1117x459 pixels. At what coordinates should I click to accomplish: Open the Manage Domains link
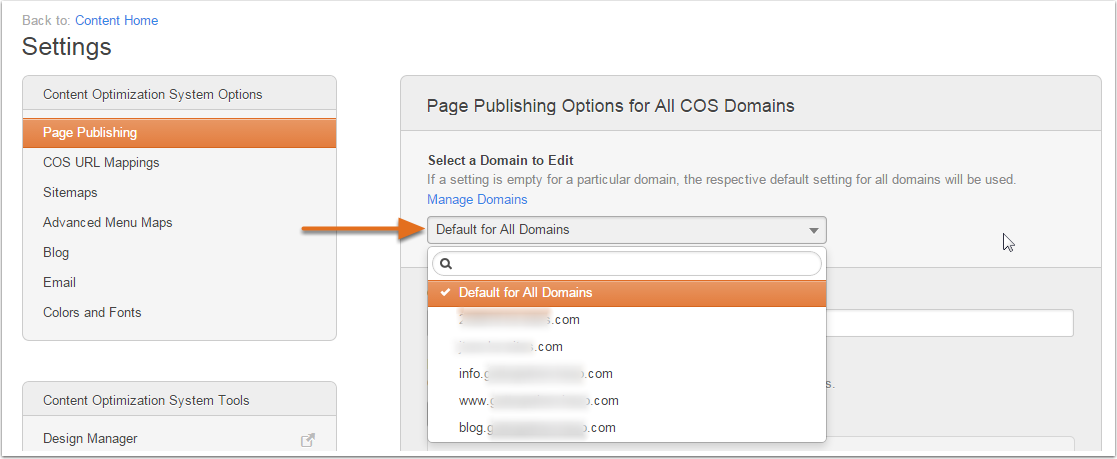tap(477, 200)
